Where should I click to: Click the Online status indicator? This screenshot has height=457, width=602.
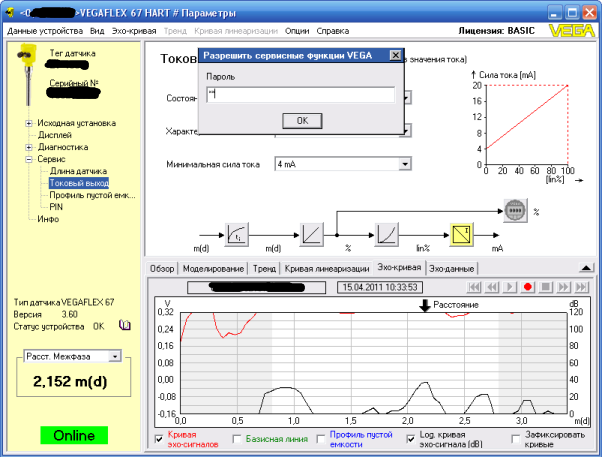pyautogui.click(x=74, y=435)
